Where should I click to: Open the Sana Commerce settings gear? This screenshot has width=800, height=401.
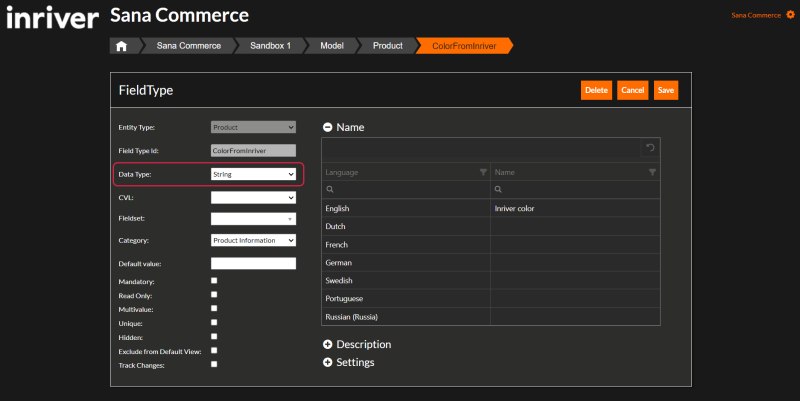pos(790,15)
